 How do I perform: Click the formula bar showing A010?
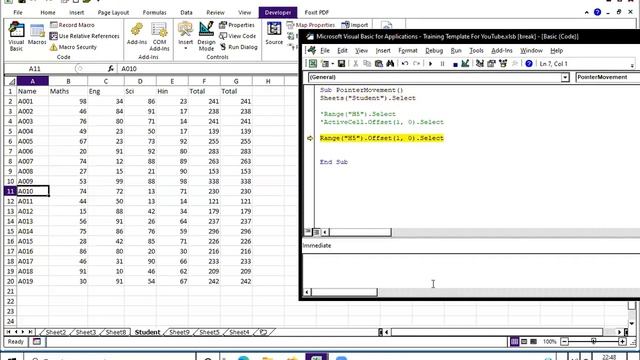[x=208, y=69]
